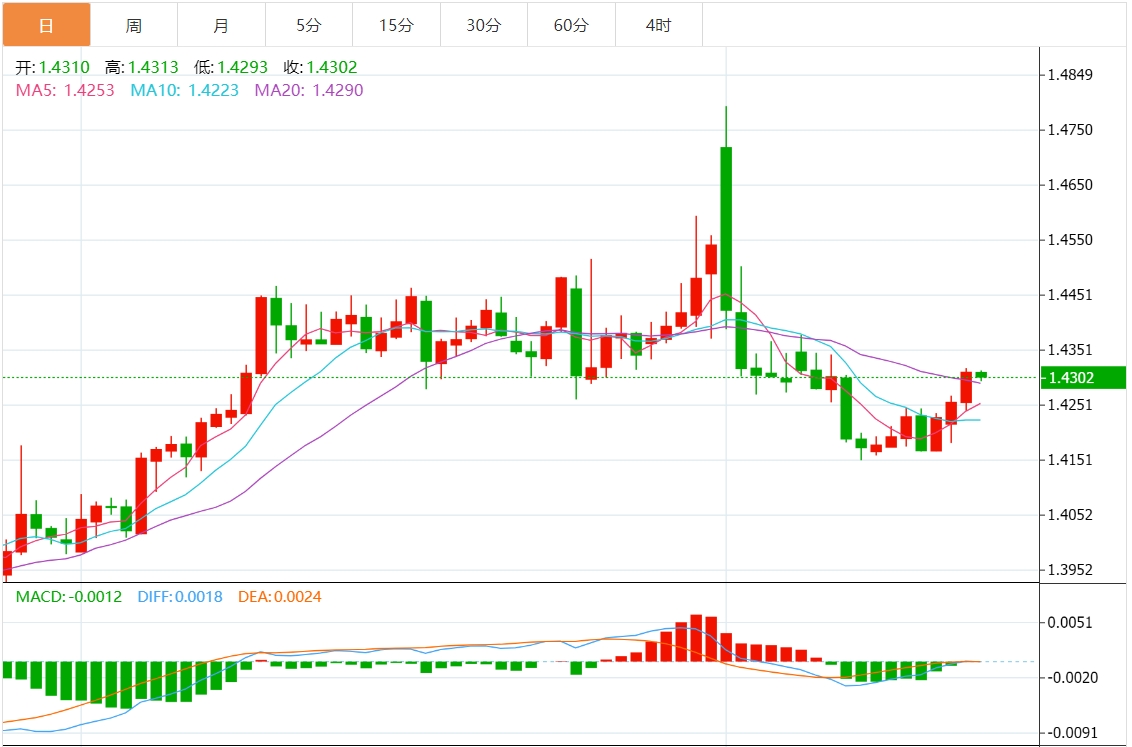The width and height of the screenshot is (1132, 747).
Task: Click the 1.4052 price axis label
Action: click(1071, 515)
